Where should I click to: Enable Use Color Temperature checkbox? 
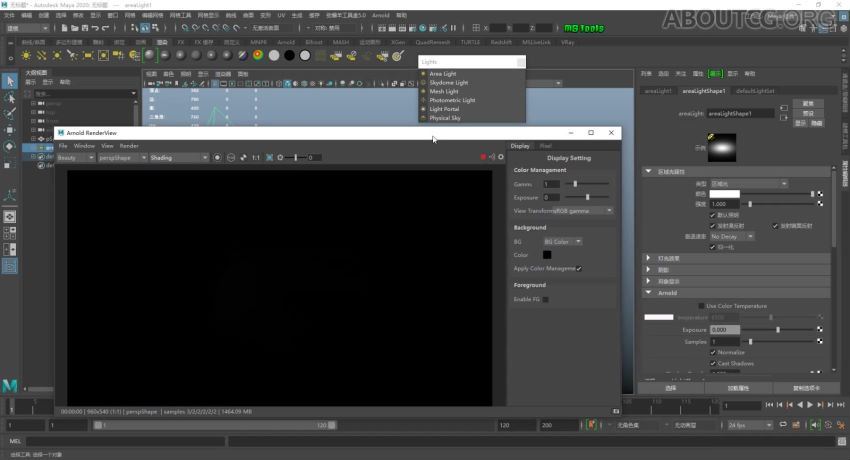pos(701,306)
